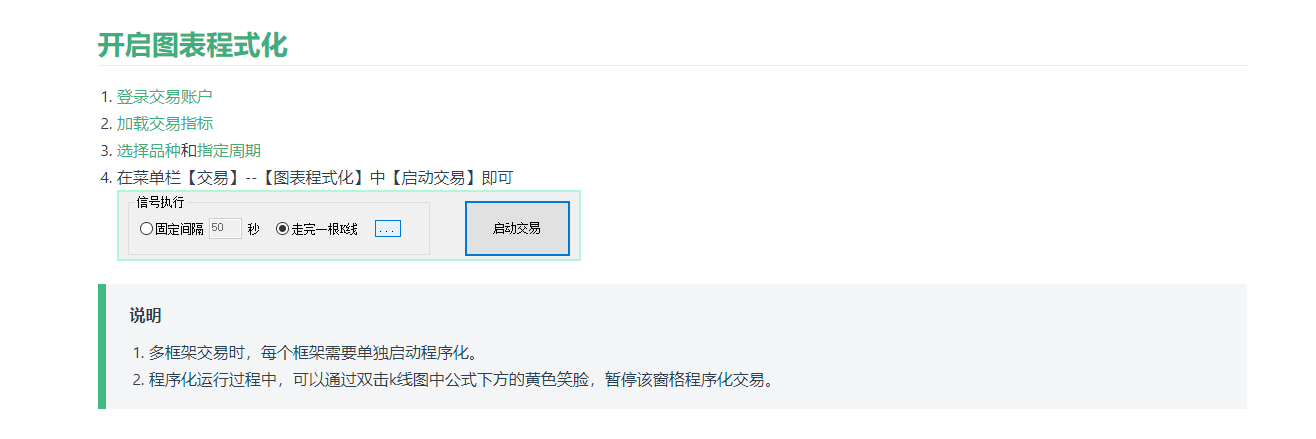The height and width of the screenshot is (439, 1316).
Task: Click the green bar beside the 说明 block
Action: click(x=102, y=346)
